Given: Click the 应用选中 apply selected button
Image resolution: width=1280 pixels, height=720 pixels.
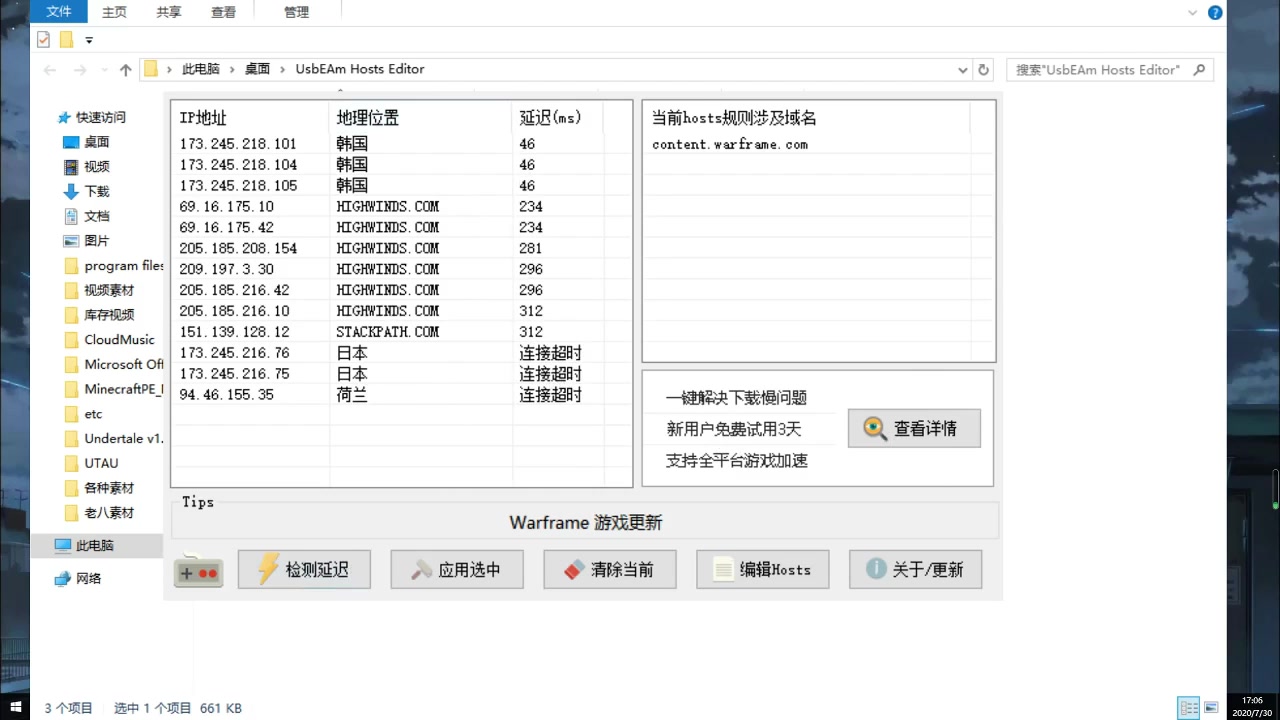Looking at the screenshot, I should point(457,569).
